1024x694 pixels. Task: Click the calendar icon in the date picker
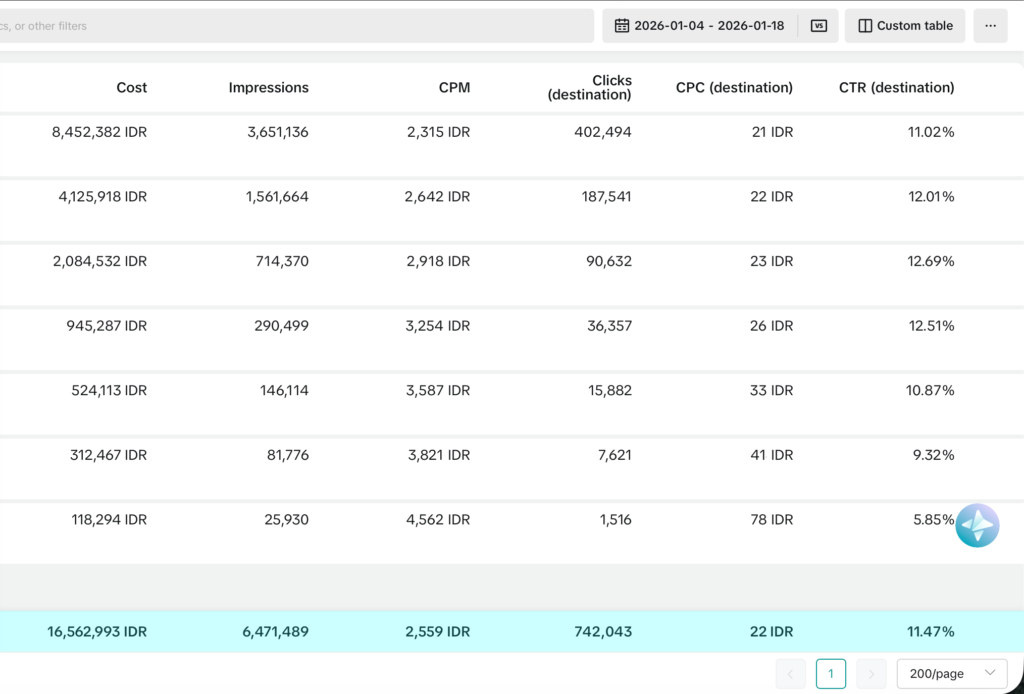pos(621,26)
